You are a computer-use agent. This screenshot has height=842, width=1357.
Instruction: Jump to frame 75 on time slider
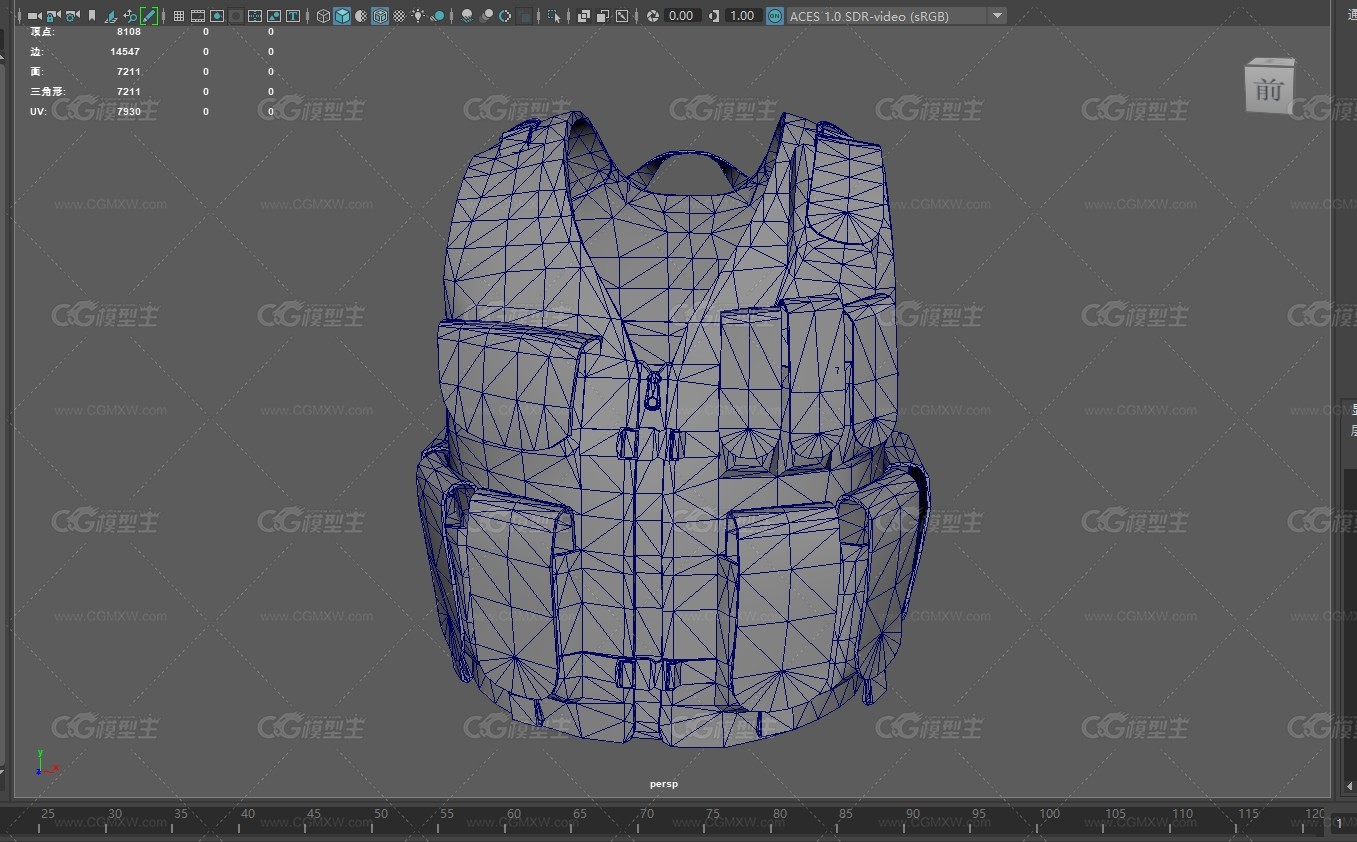(714, 814)
